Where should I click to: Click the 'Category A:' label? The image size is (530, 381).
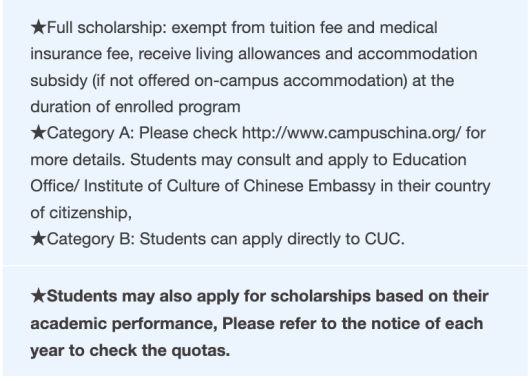tap(91, 133)
